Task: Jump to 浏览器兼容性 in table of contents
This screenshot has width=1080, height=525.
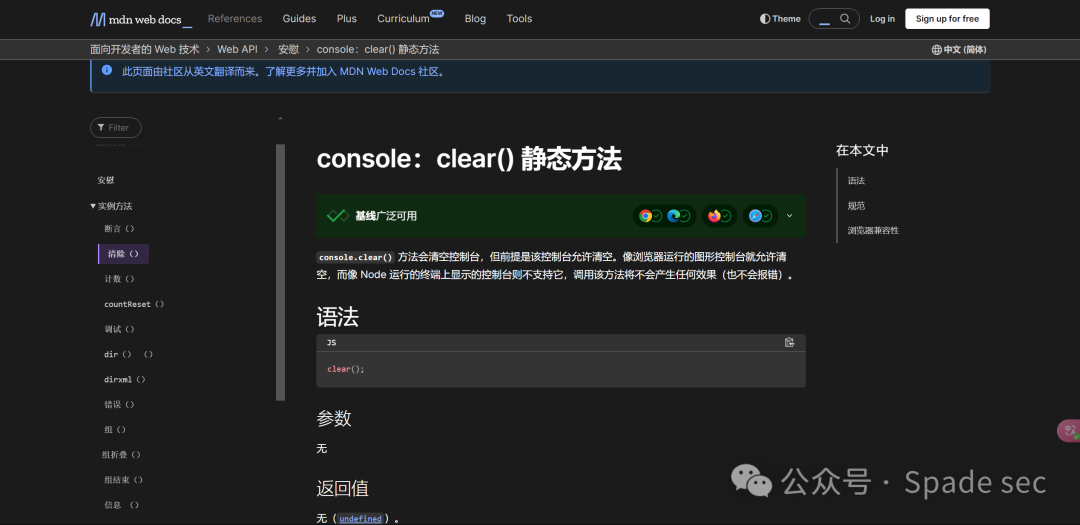Action: (873, 230)
